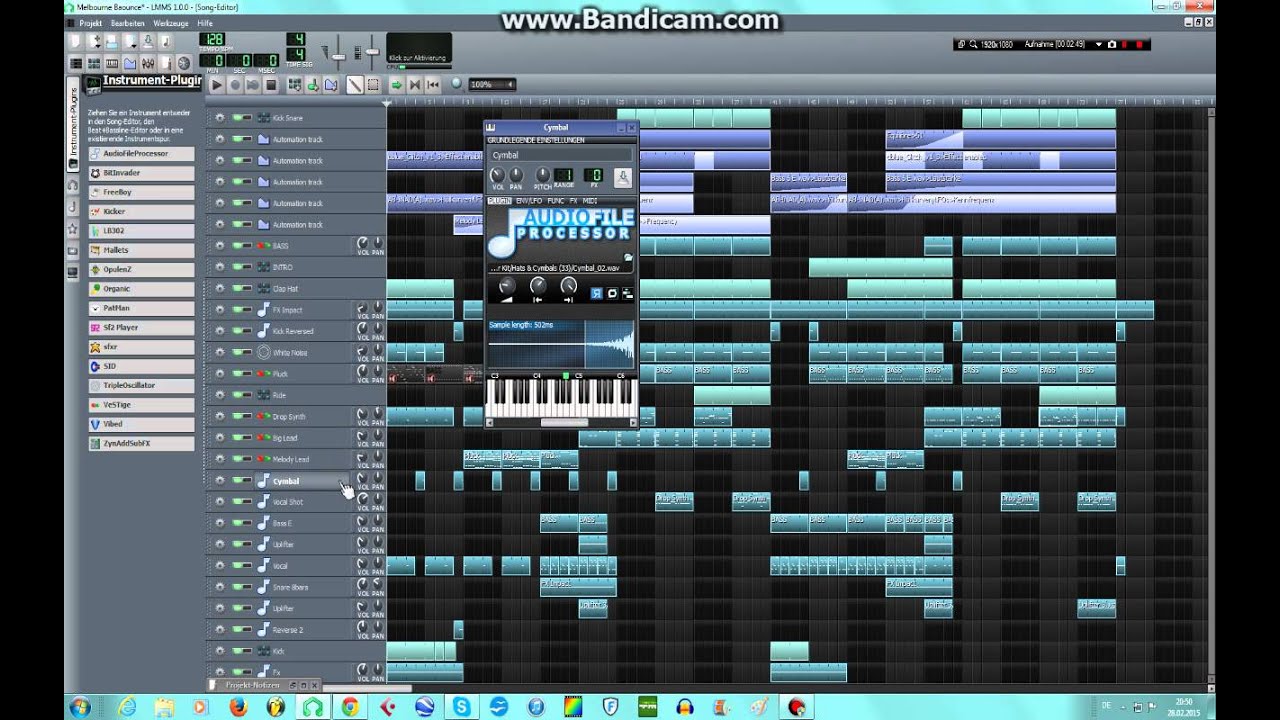Open the Bearbeiten menu

(x=128, y=23)
